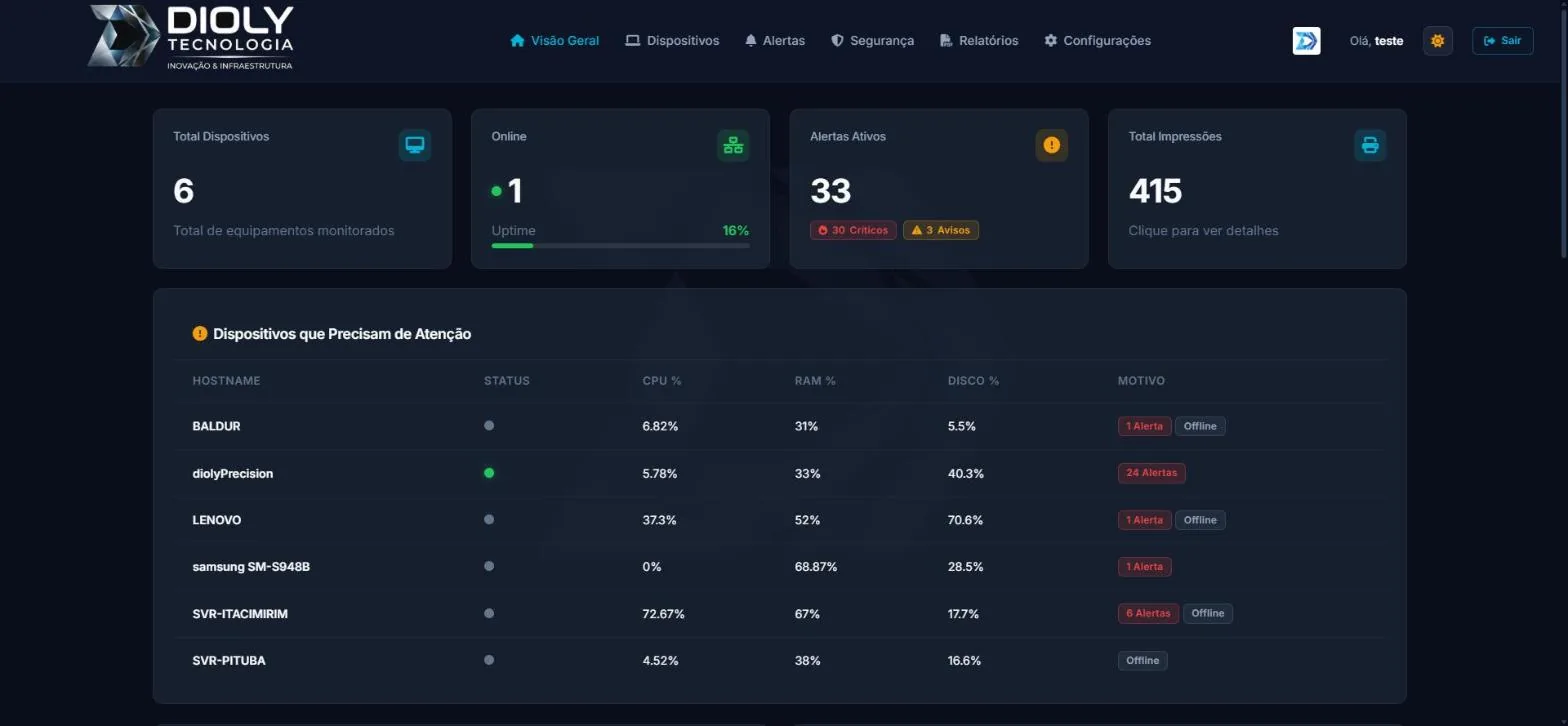Click the 3 Avisos badge
The image size is (1568, 726).
pos(941,230)
